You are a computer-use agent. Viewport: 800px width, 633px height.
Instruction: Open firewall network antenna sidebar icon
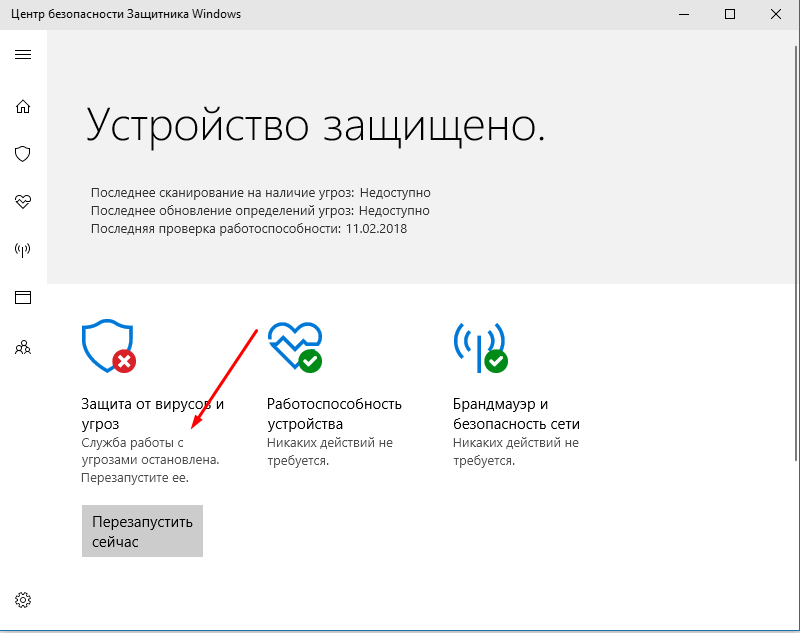point(23,249)
